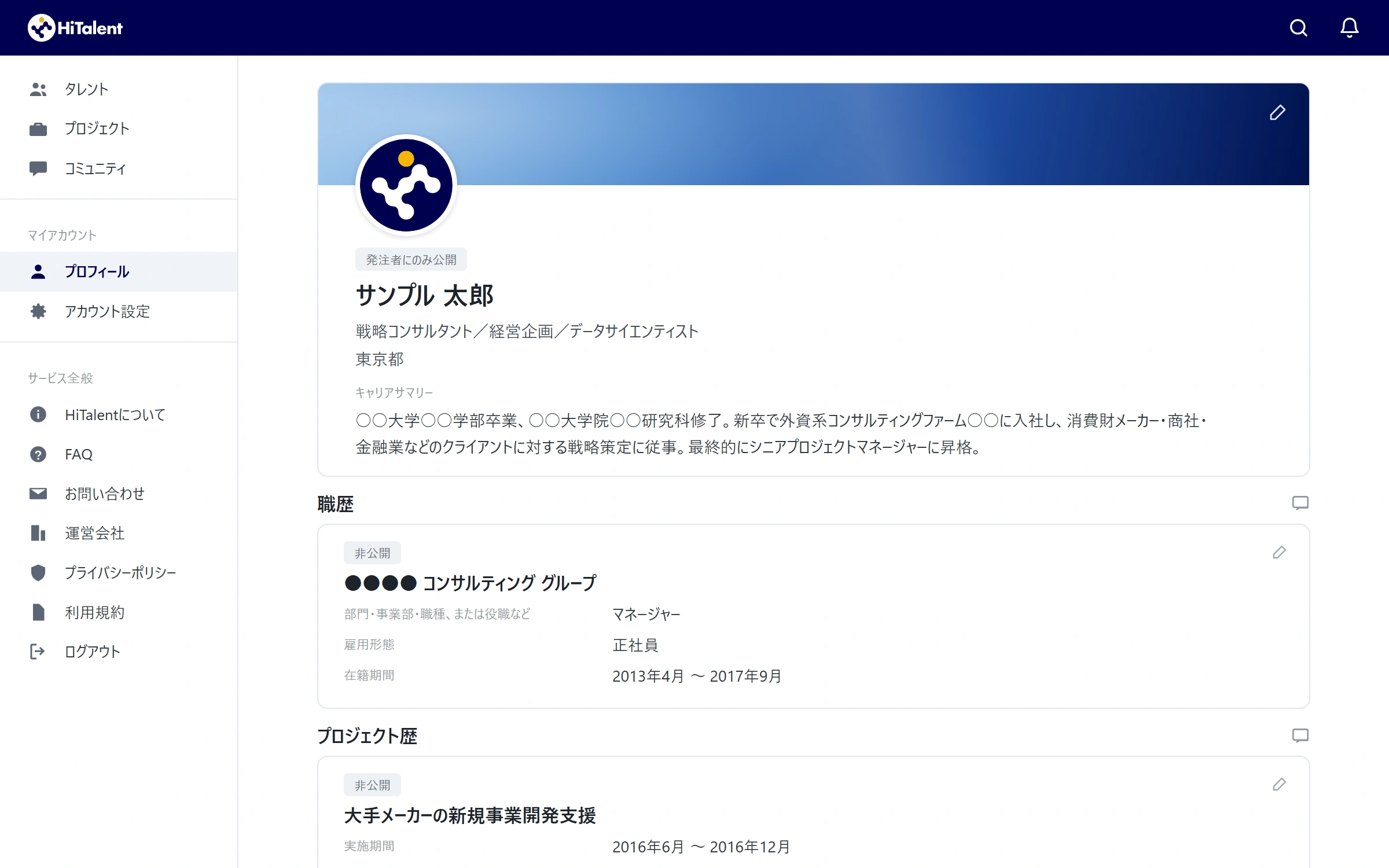Click the profile avatar image
The height and width of the screenshot is (868, 1389).
click(x=406, y=185)
